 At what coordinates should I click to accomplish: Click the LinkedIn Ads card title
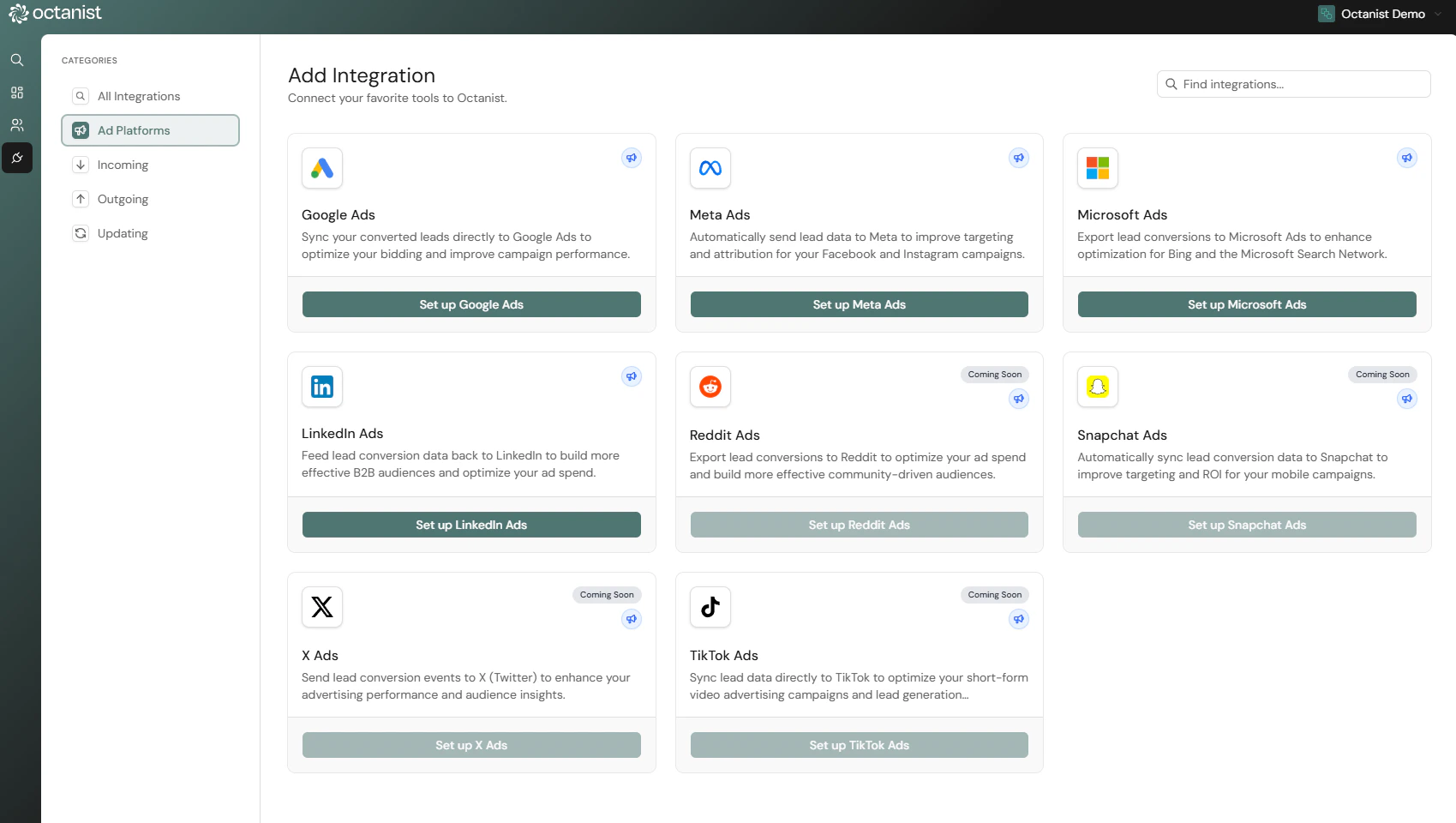[x=342, y=434]
